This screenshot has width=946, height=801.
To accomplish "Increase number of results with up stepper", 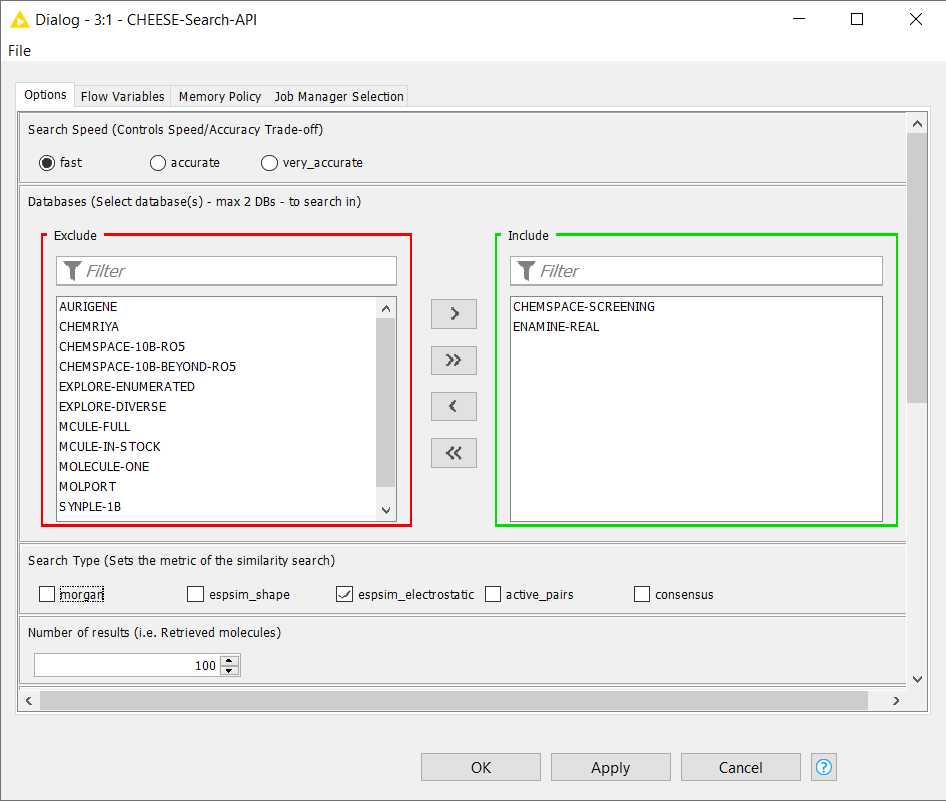I will tap(229, 660).
